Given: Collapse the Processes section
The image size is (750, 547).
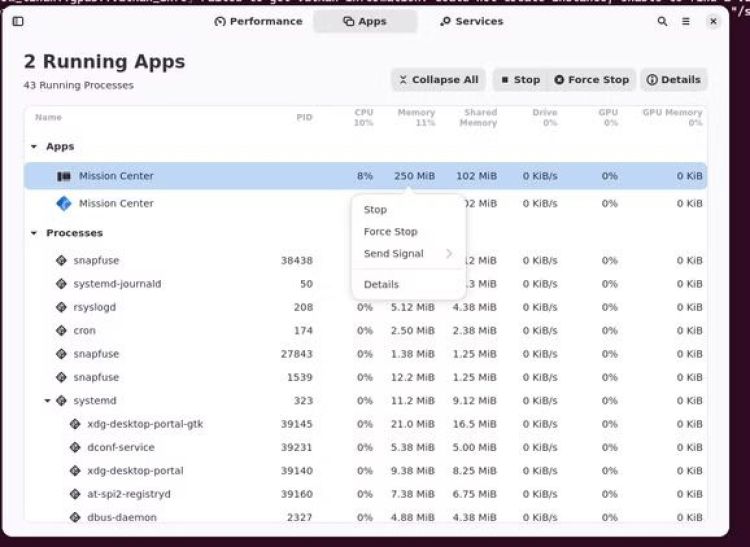Looking at the screenshot, I should (x=34, y=233).
